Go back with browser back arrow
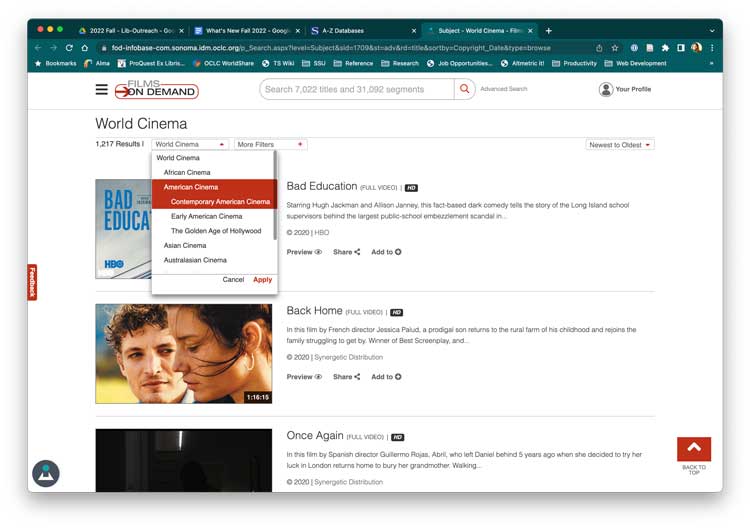 pyautogui.click(x=38, y=48)
